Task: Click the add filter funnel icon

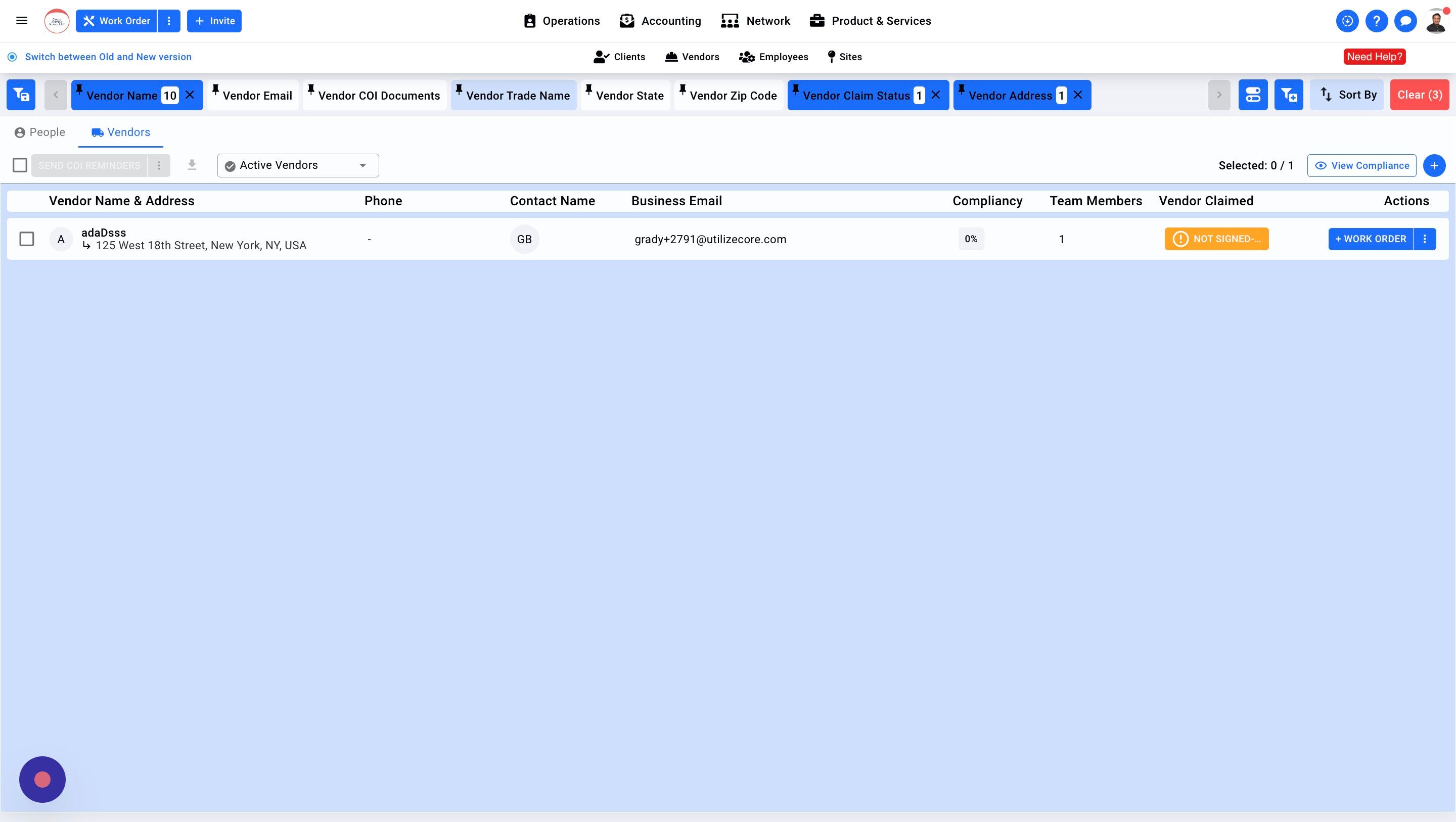Action: tap(1288, 95)
